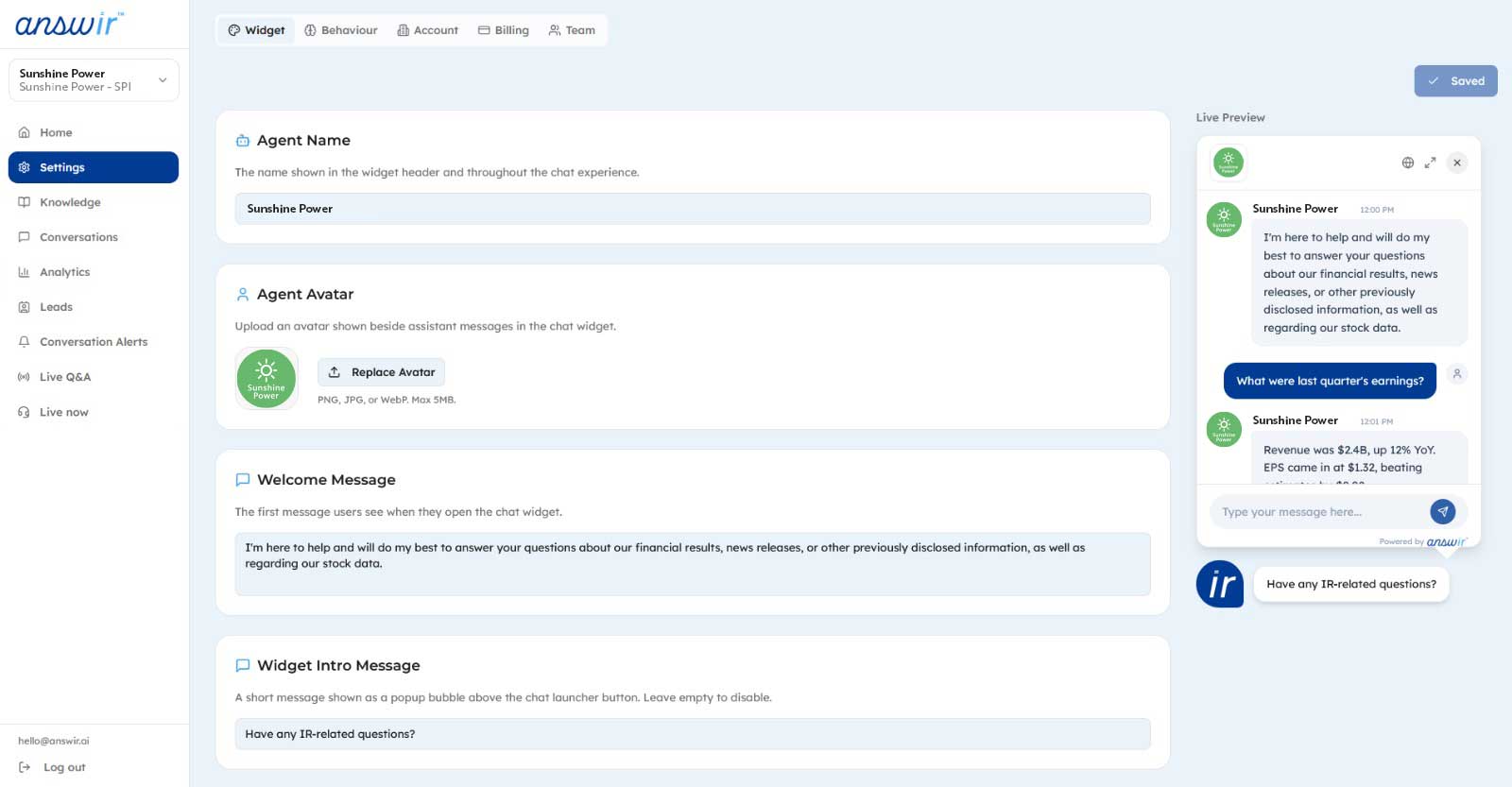The width and height of the screenshot is (1512, 787).
Task: Click the Home house icon
Action: tap(25, 132)
